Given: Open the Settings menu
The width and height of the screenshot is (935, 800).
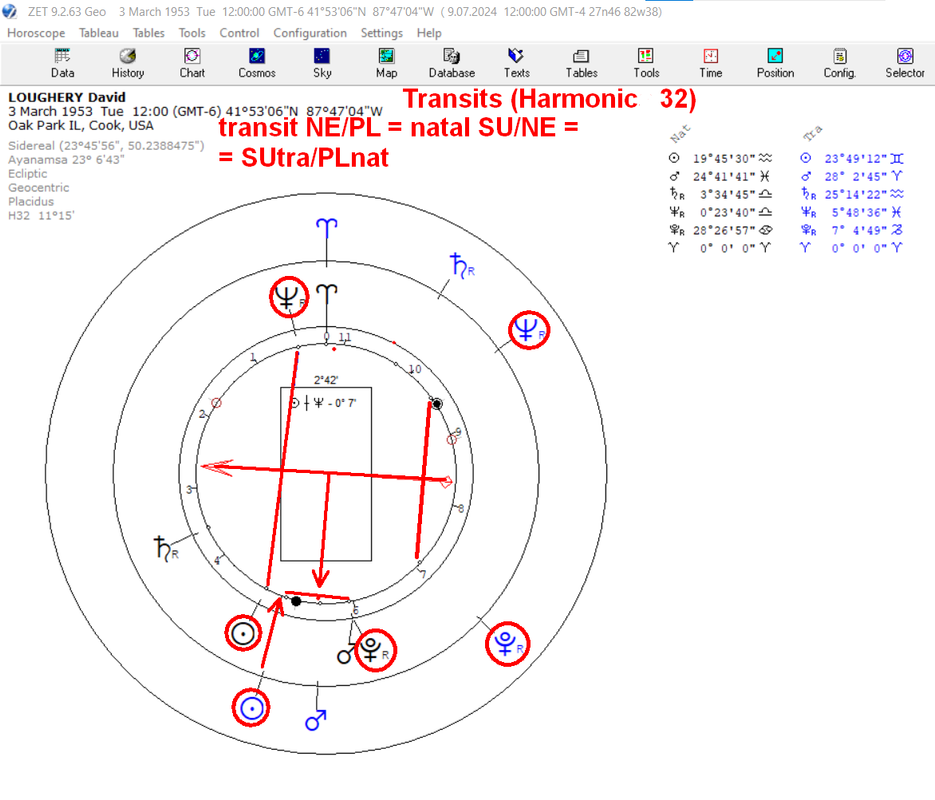Looking at the screenshot, I should pyautogui.click(x=382, y=33).
